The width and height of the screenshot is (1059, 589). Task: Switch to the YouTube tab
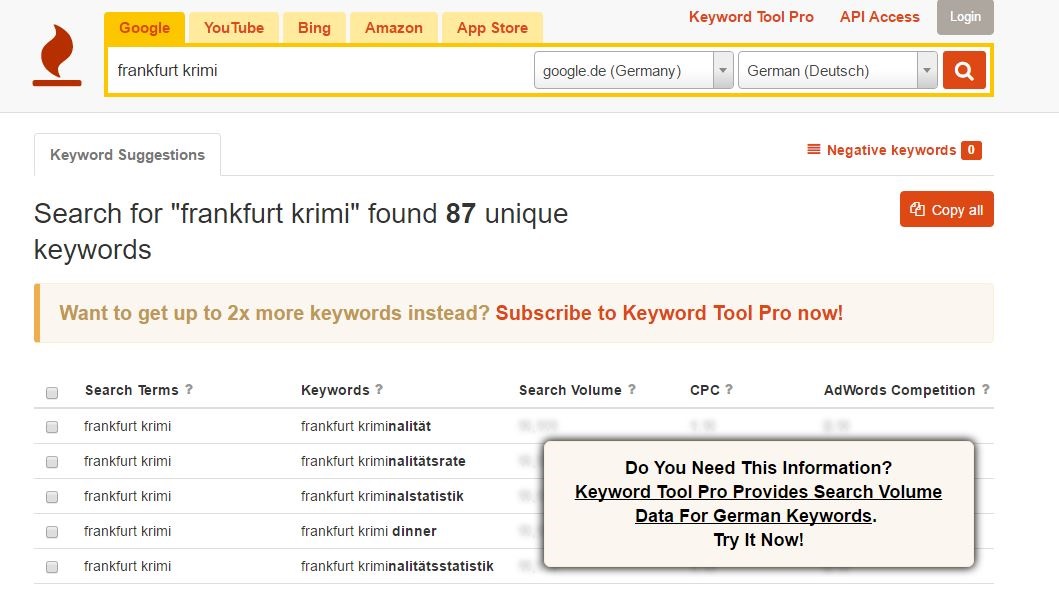(234, 28)
